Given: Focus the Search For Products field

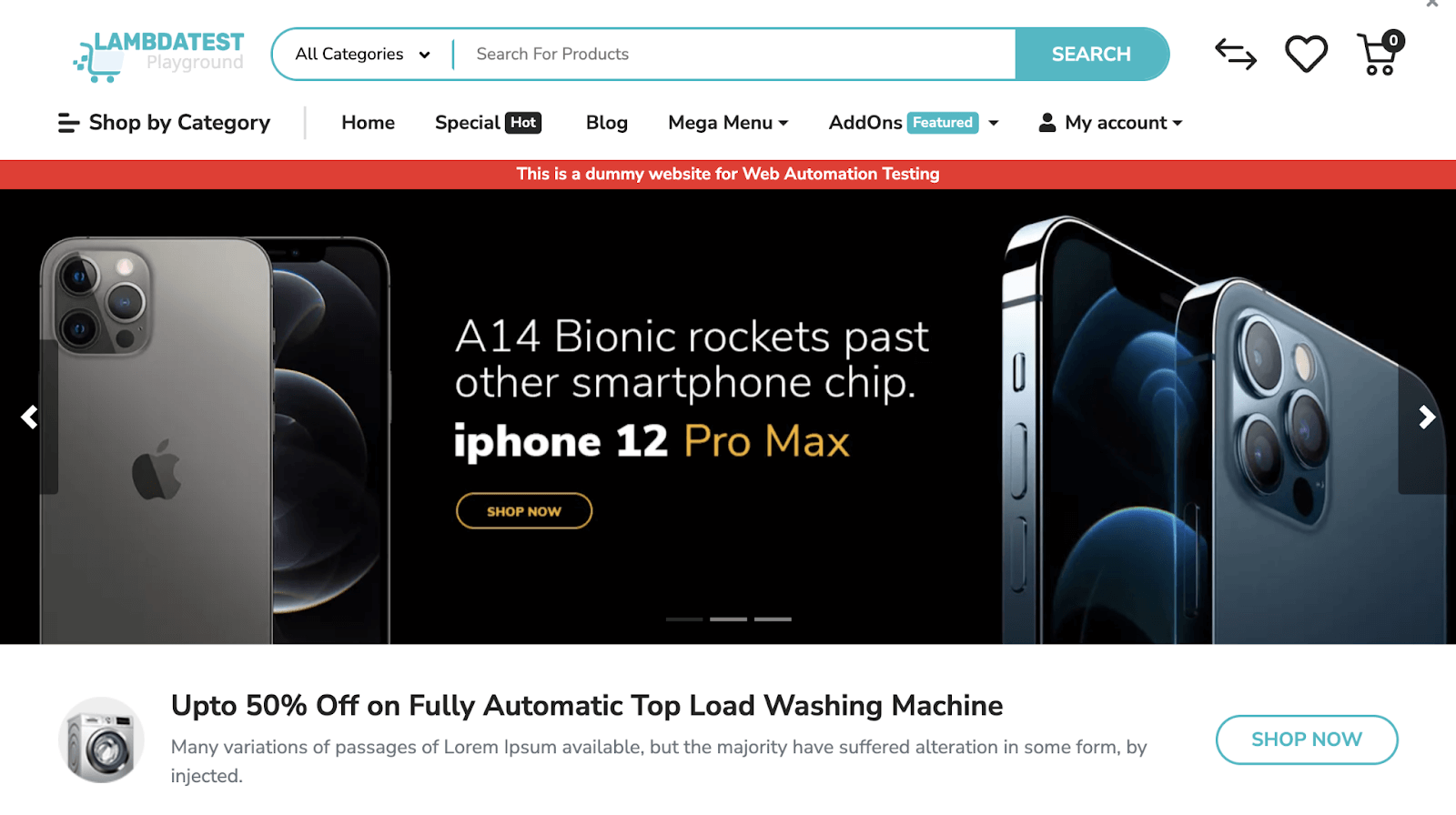Looking at the screenshot, I should click(x=734, y=55).
